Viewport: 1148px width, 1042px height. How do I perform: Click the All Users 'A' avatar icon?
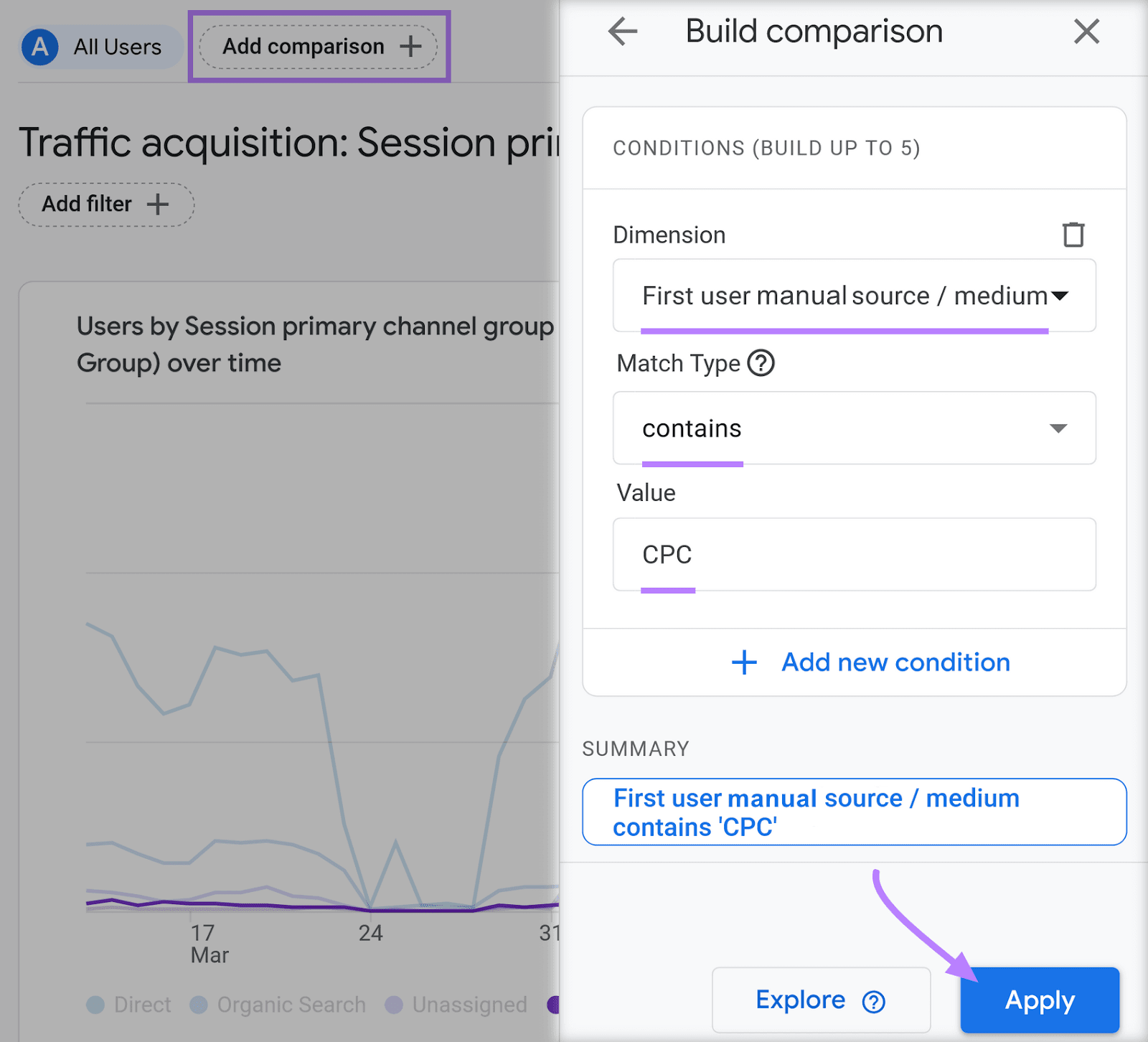click(40, 47)
